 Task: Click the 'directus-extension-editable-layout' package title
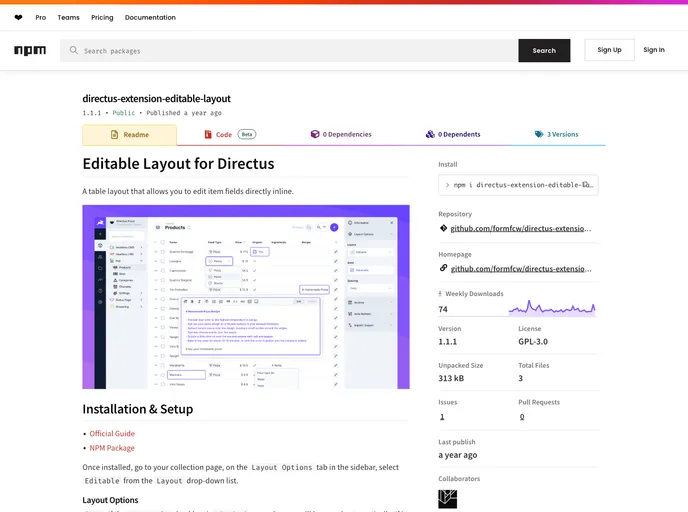click(157, 99)
